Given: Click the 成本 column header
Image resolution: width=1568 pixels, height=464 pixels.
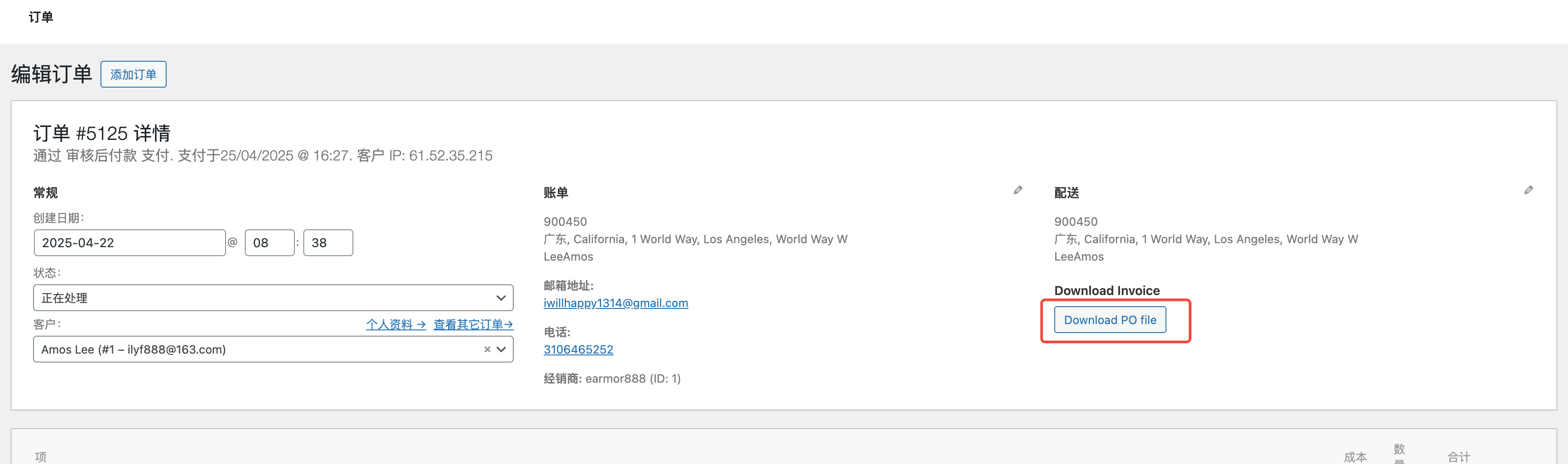Looking at the screenshot, I should [x=1355, y=457].
